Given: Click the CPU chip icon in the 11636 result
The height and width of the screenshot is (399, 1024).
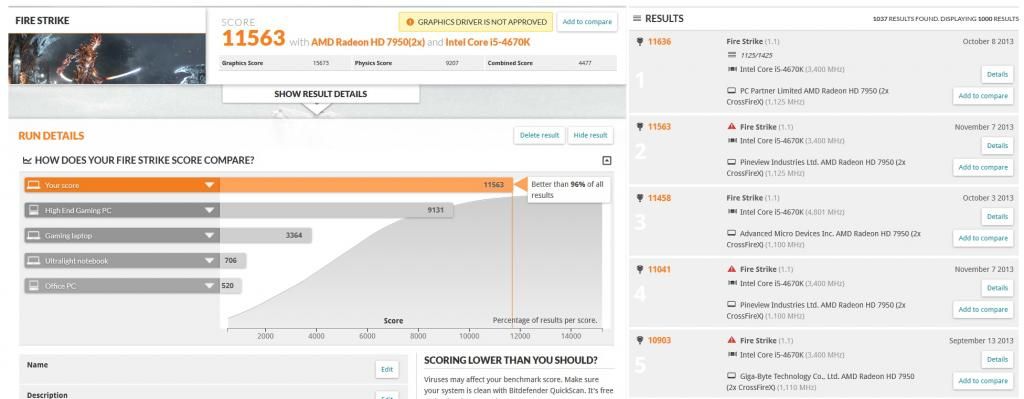Looking at the screenshot, I should 731,69.
